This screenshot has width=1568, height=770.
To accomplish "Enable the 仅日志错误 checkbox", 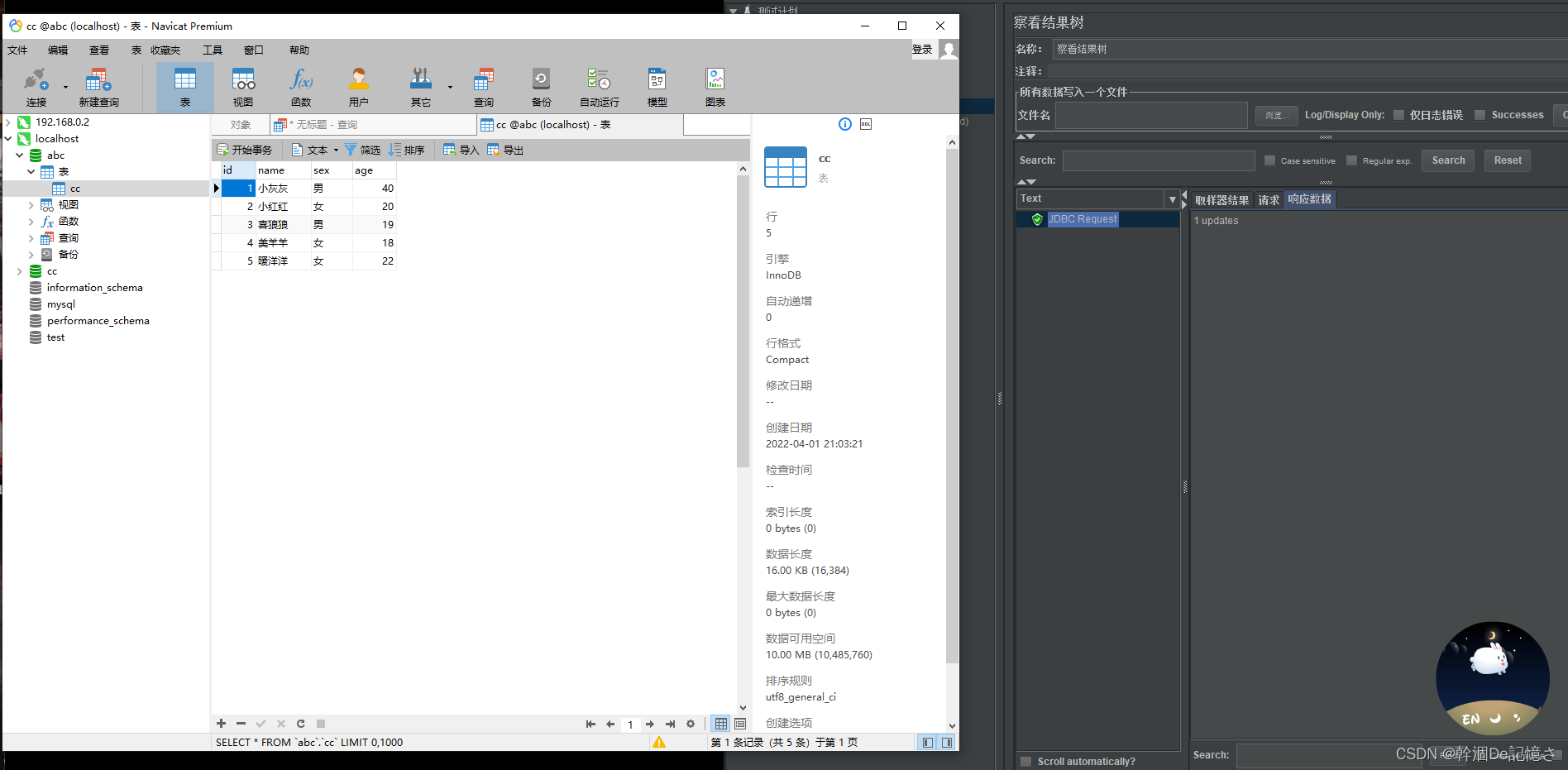I will (1398, 115).
